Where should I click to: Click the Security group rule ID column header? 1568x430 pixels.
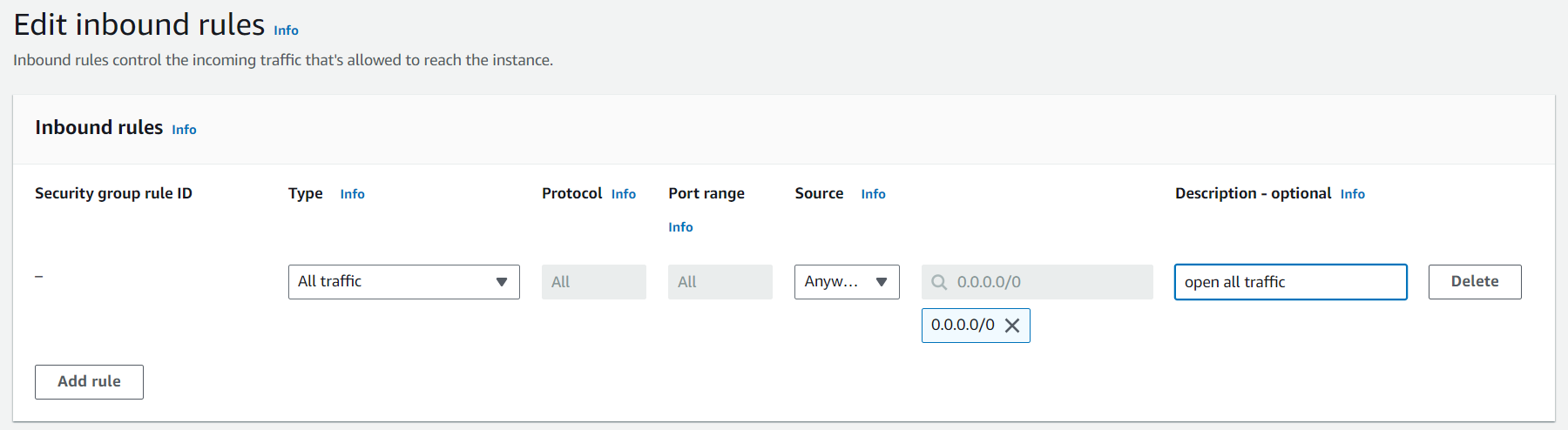[113, 193]
